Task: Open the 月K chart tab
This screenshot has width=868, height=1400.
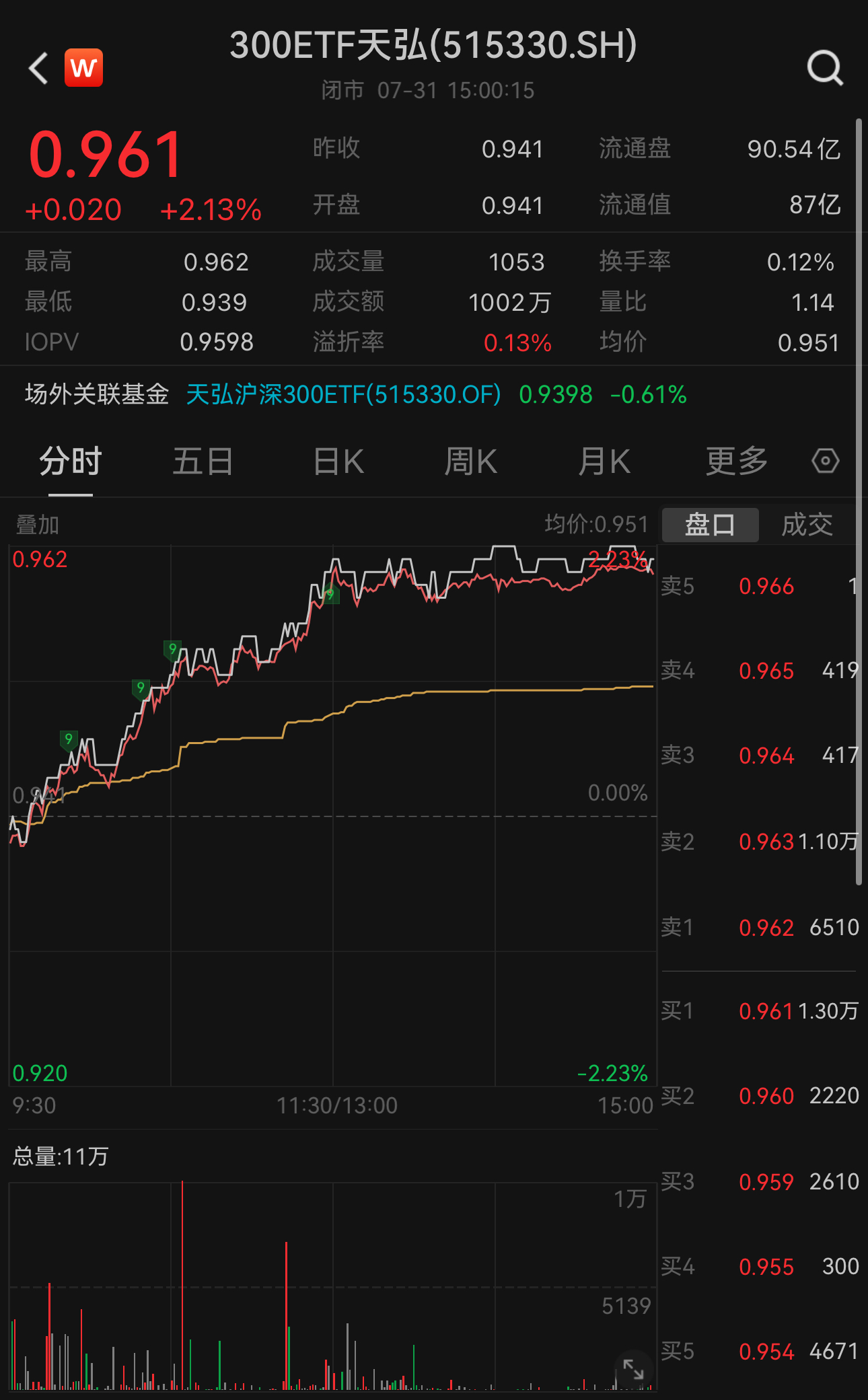Action: click(604, 462)
